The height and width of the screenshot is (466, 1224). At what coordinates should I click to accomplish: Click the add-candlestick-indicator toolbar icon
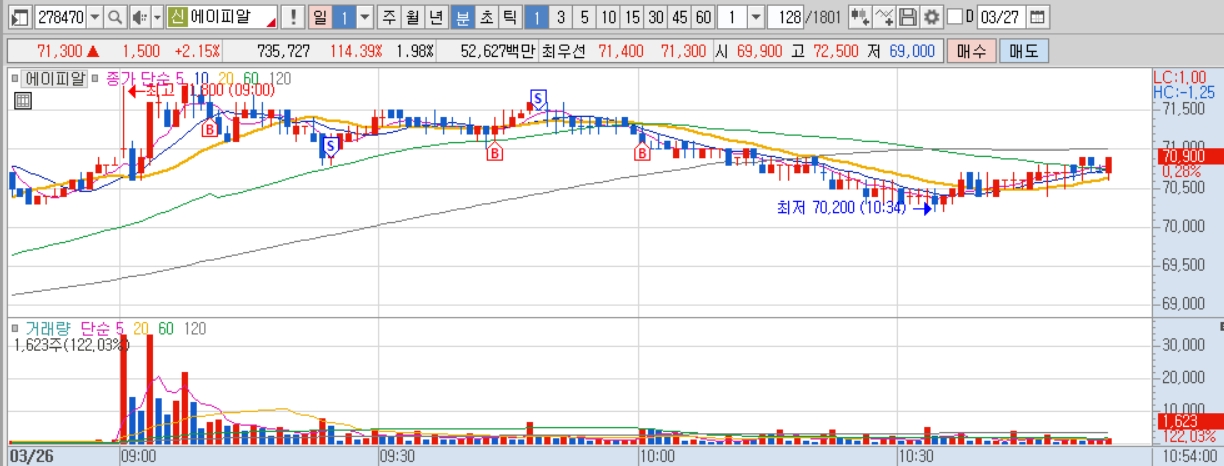pos(859,17)
